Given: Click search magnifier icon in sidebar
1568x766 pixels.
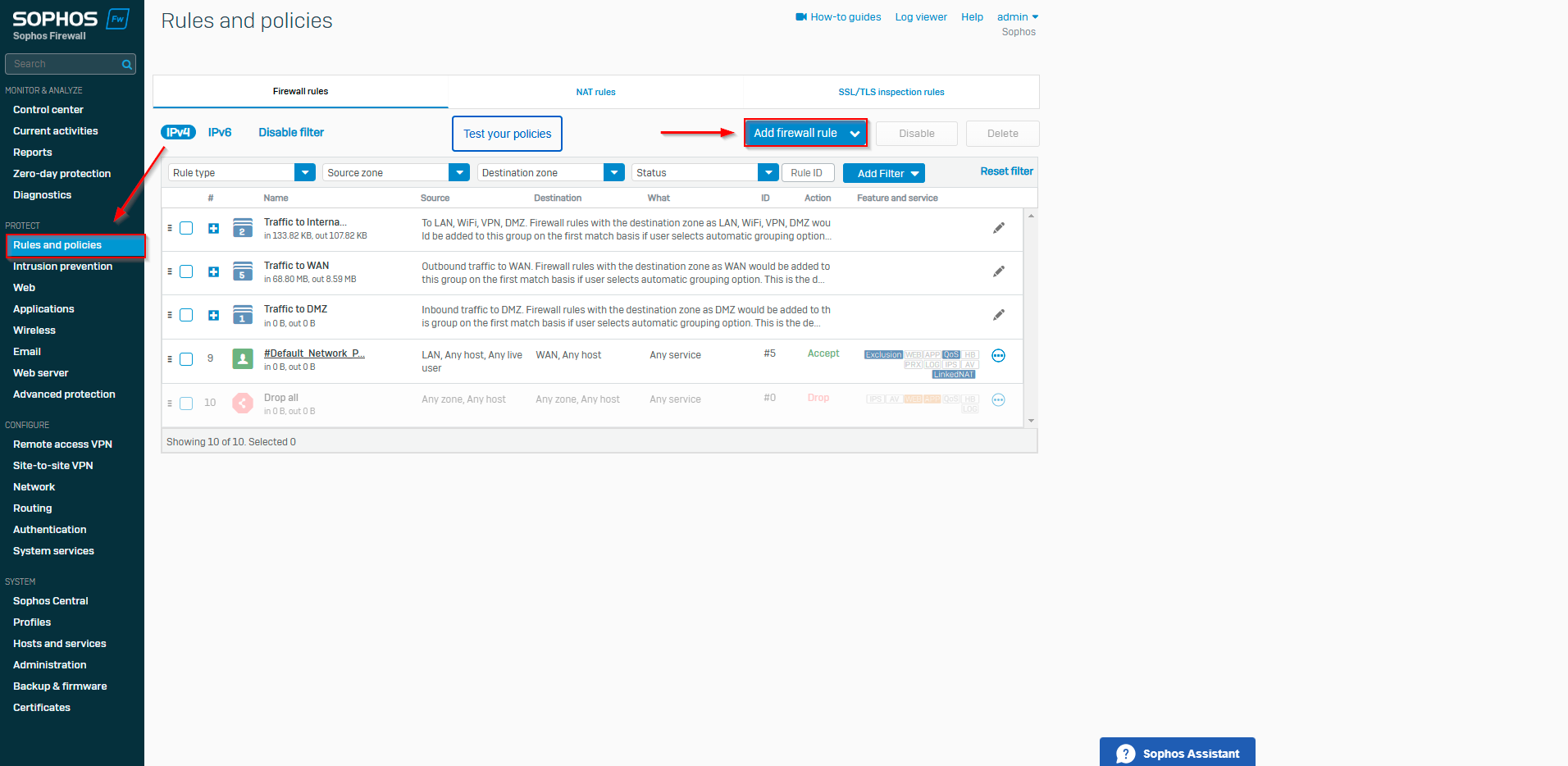Looking at the screenshot, I should point(127,64).
